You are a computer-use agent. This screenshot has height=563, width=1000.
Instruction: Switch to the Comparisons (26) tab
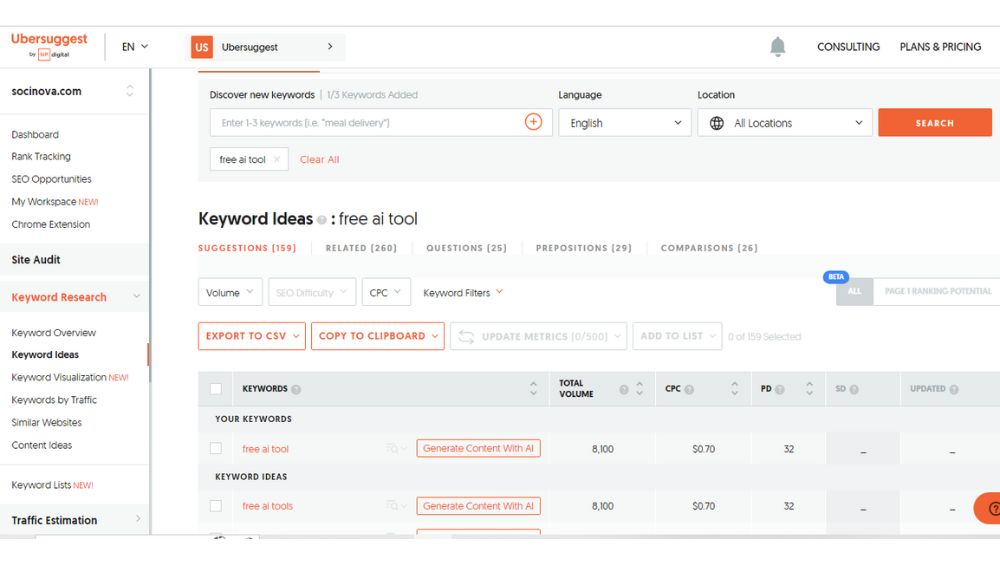coord(709,248)
